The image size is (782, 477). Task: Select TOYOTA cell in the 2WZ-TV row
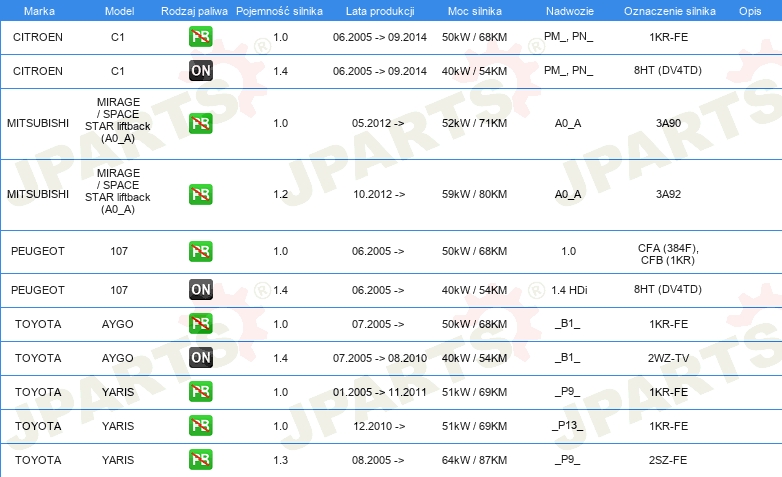(x=38, y=358)
